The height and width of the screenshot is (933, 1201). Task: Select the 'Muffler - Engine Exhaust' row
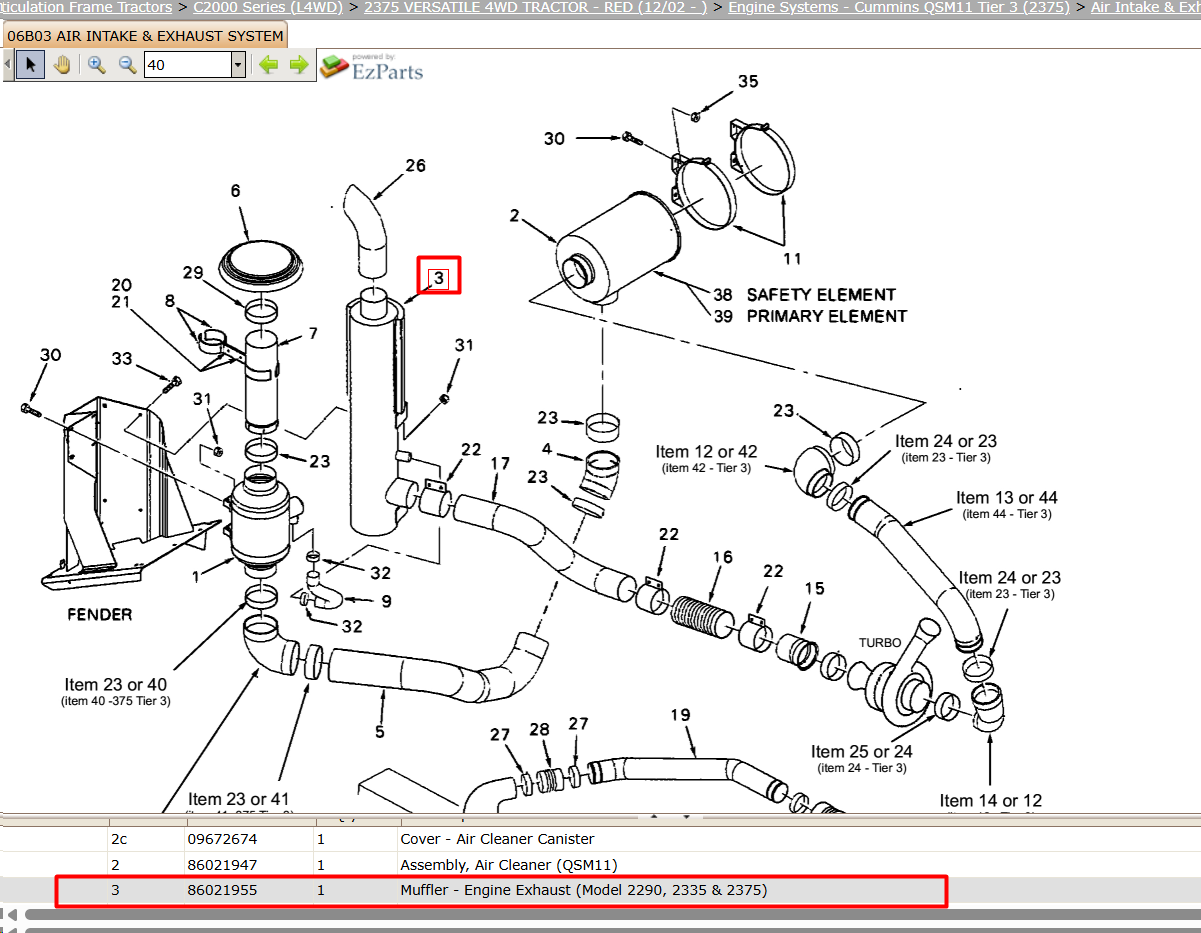click(x=600, y=890)
